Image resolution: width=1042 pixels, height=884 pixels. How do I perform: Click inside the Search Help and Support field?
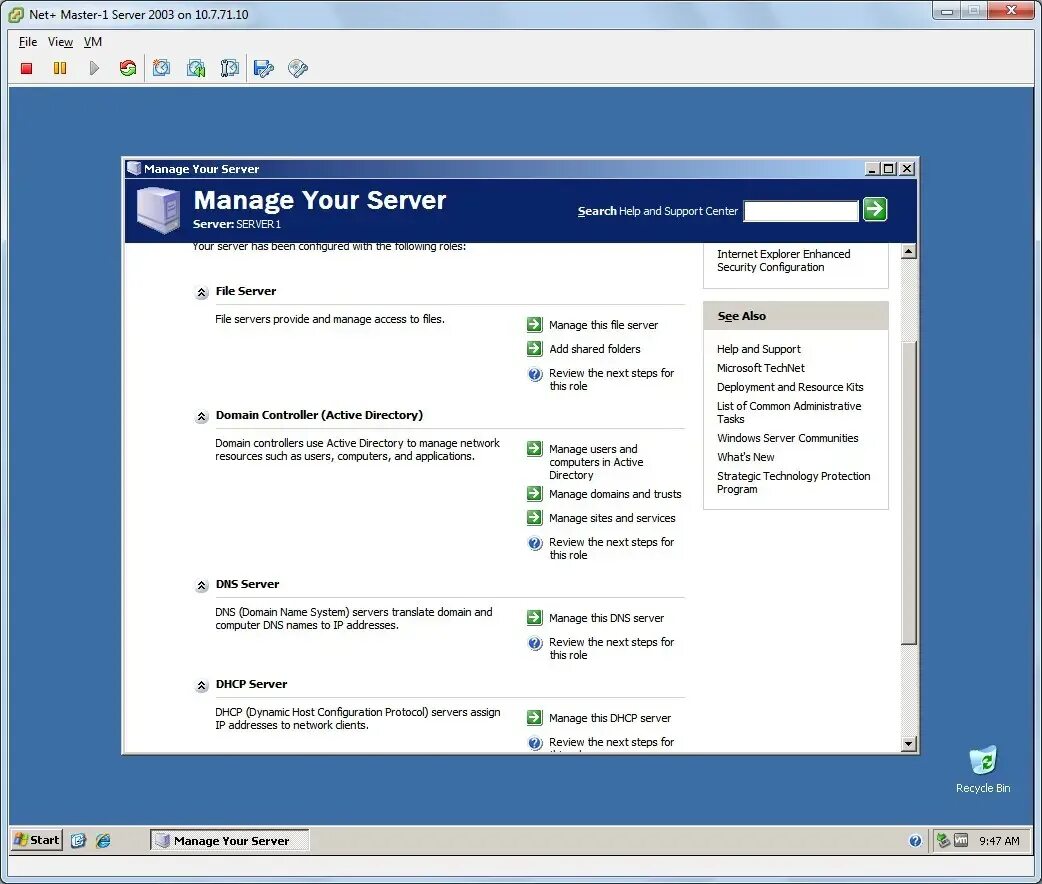[x=801, y=211]
